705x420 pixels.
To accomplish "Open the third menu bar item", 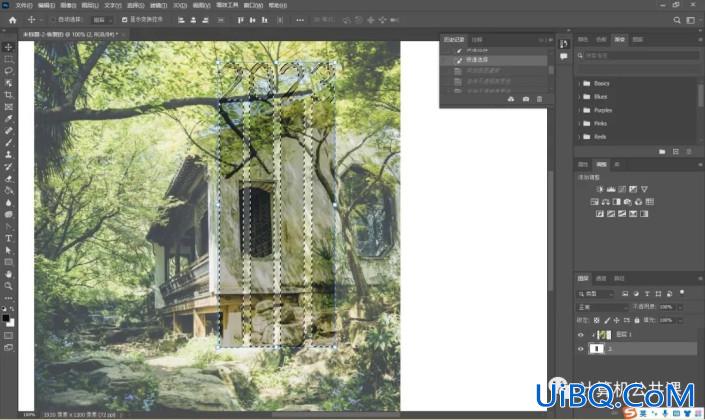I will [68, 5].
